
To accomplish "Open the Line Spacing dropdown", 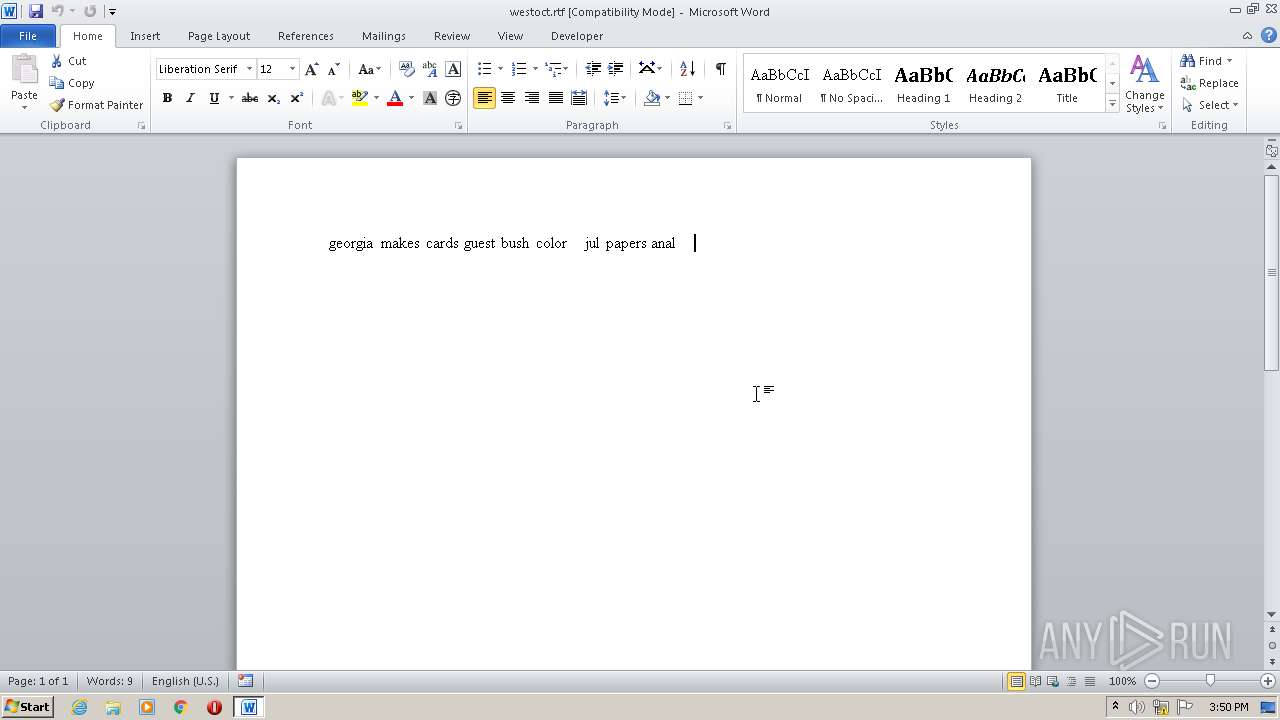I will 615,98.
